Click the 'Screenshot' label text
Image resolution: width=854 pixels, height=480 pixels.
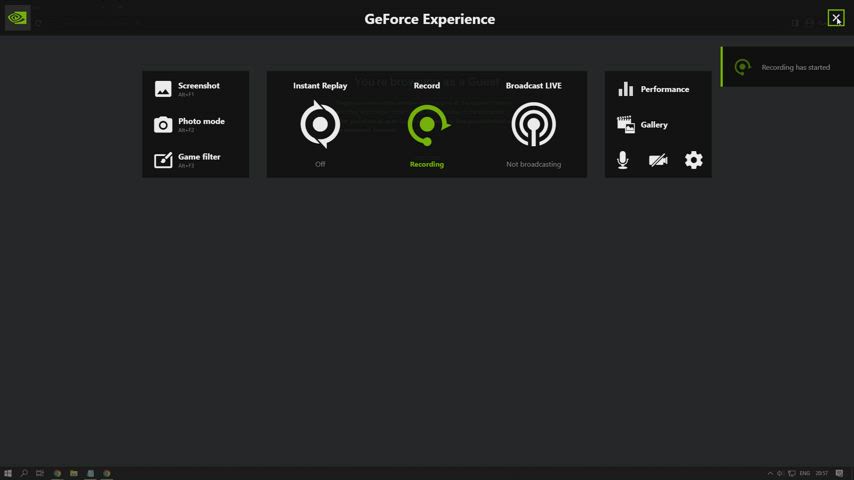[x=199, y=86]
